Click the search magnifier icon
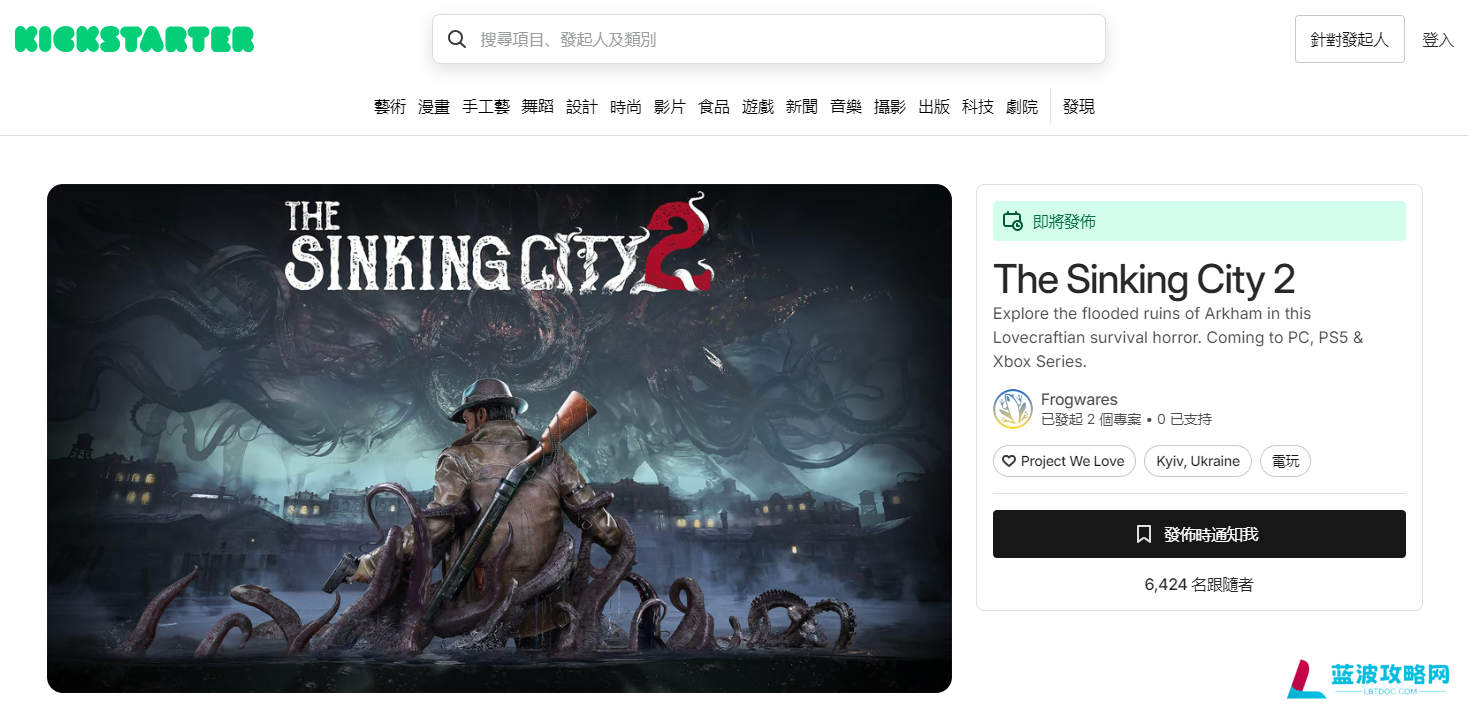1468x704 pixels. point(457,39)
